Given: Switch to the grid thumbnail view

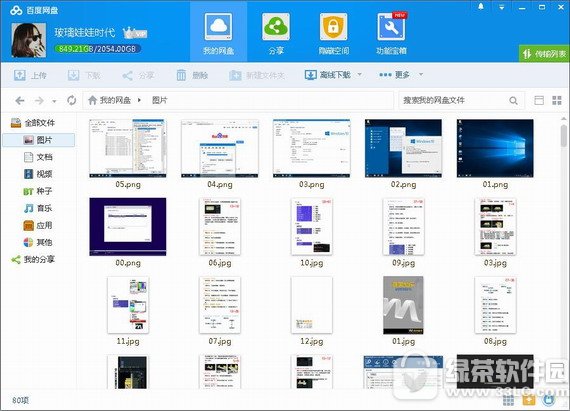Looking at the screenshot, I should pos(557,100).
